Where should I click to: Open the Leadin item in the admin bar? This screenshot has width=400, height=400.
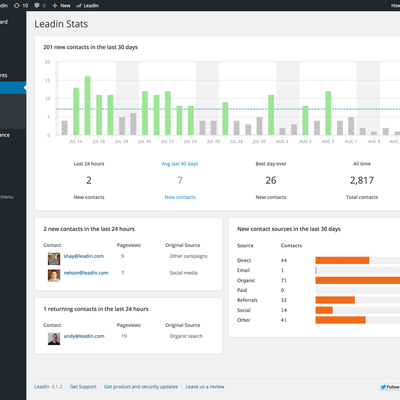[87, 5]
